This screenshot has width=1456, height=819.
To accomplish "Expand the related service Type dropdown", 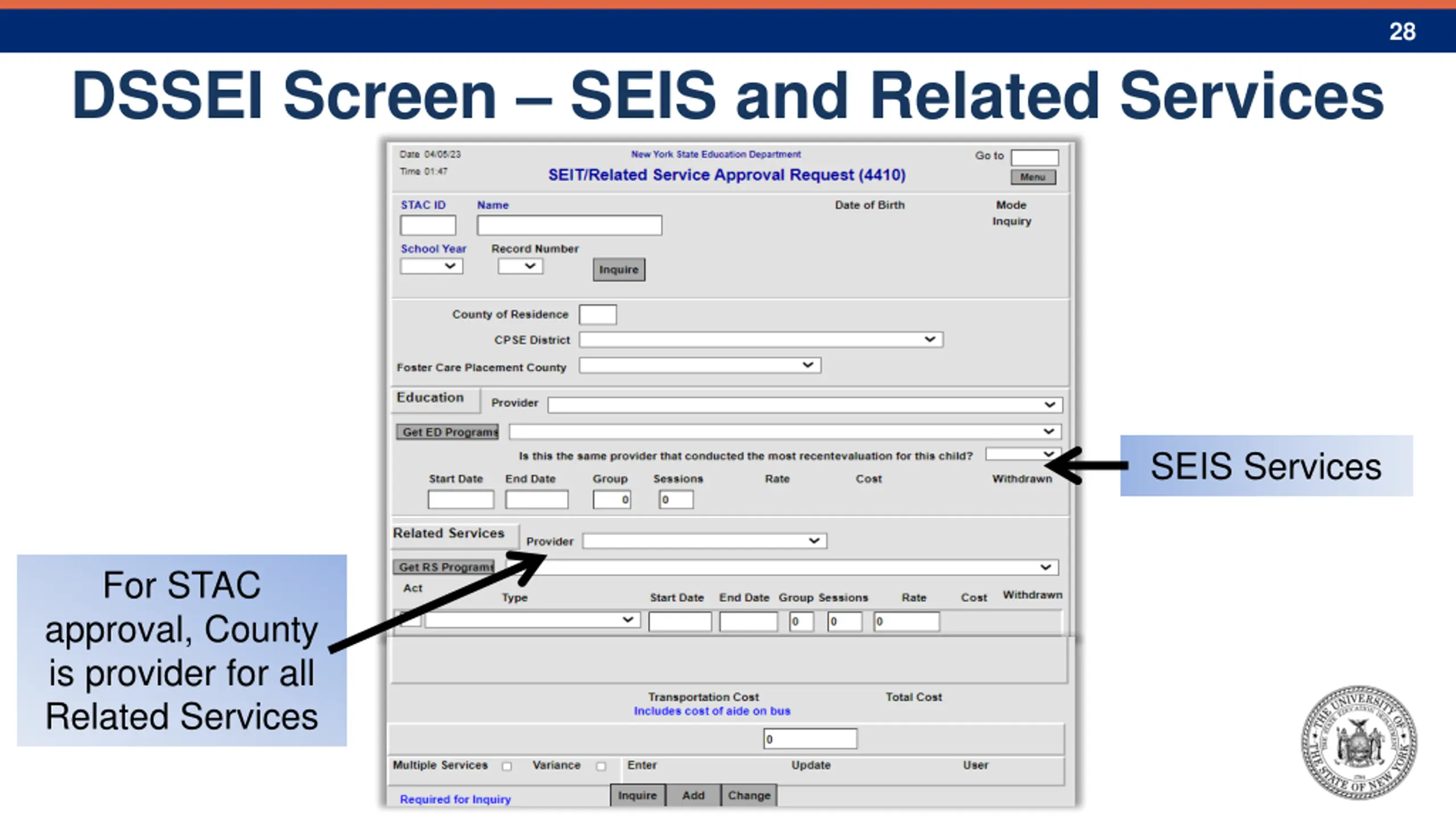I will [533, 620].
